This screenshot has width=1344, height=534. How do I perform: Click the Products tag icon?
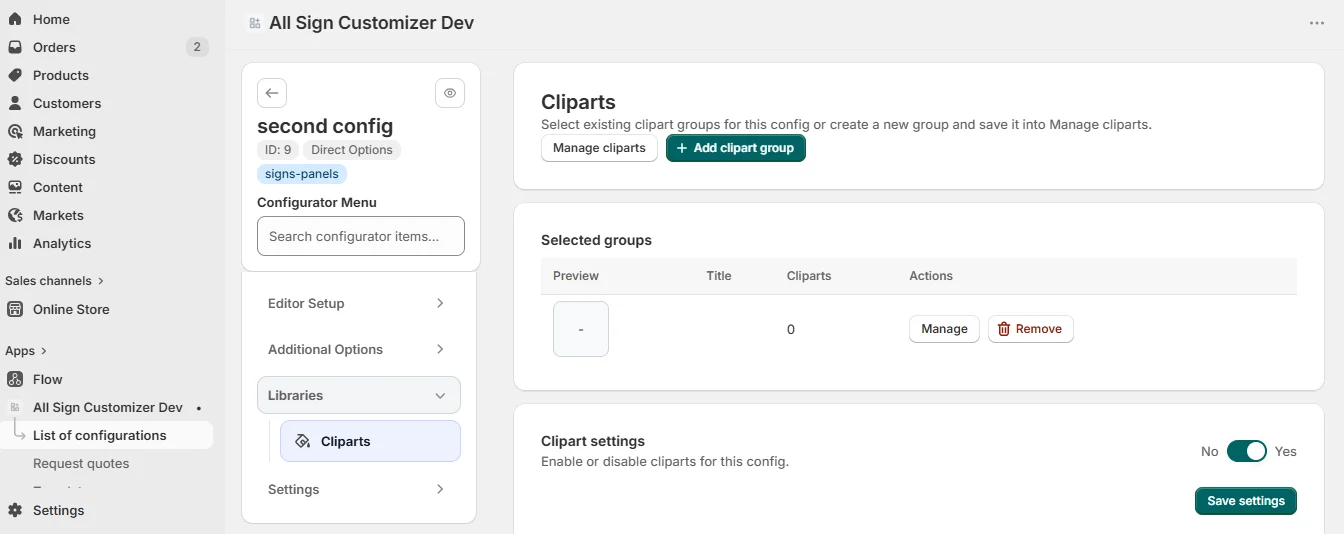click(15, 75)
